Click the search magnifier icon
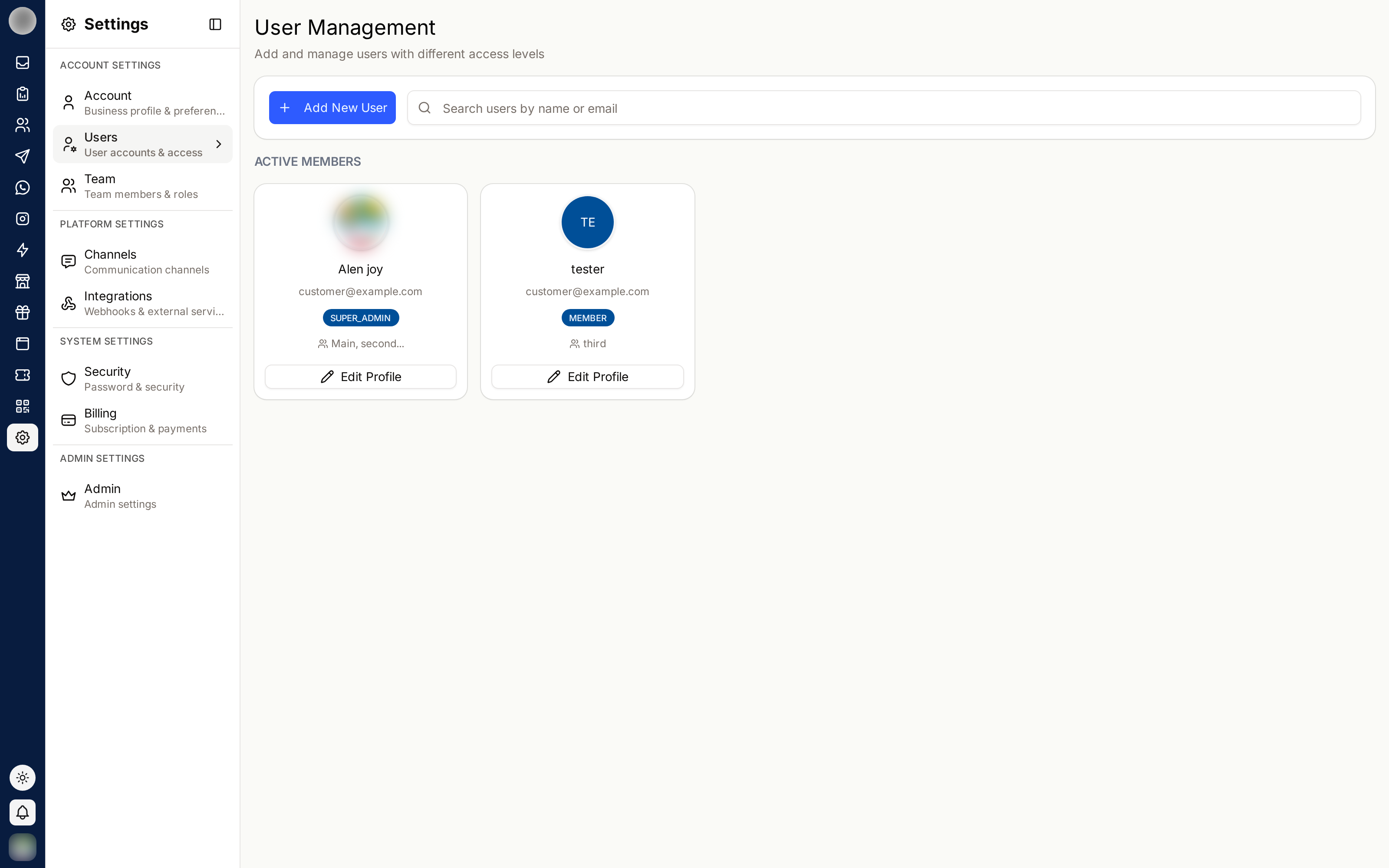Viewport: 1389px width, 868px height. pyautogui.click(x=425, y=108)
